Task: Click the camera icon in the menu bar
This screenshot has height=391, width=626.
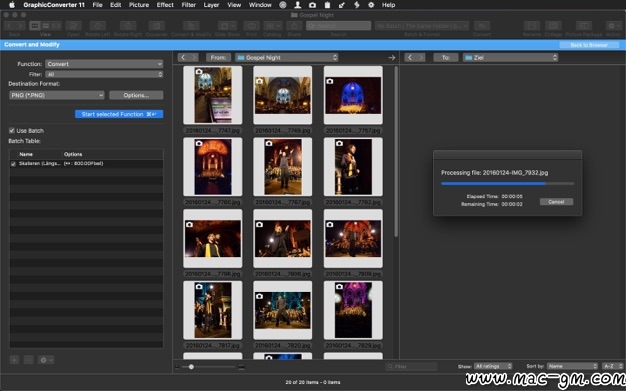Action: [312, 5]
